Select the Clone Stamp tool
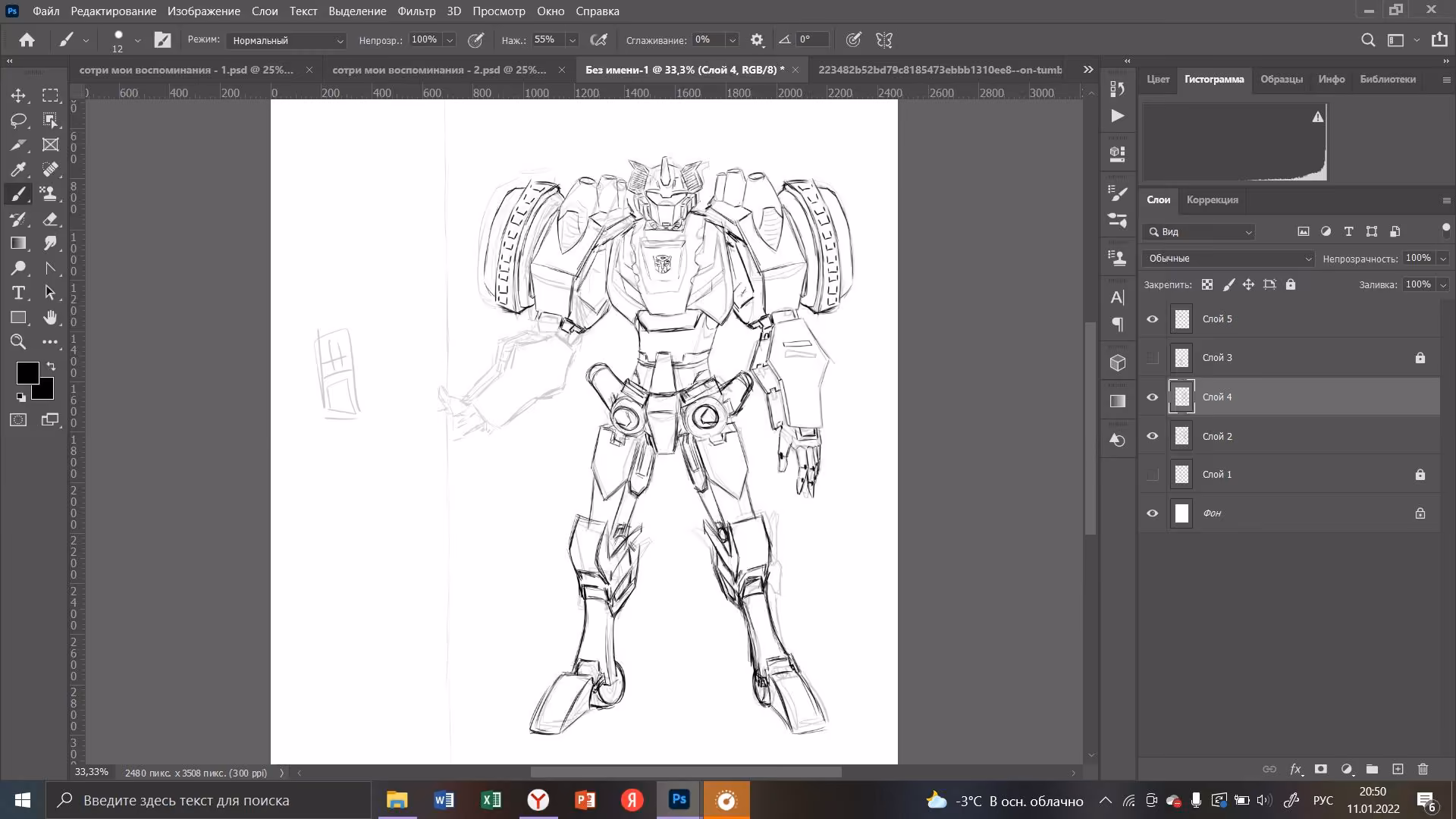Image resolution: width=1456 pixels, height=819 pixels. (50, 193)
